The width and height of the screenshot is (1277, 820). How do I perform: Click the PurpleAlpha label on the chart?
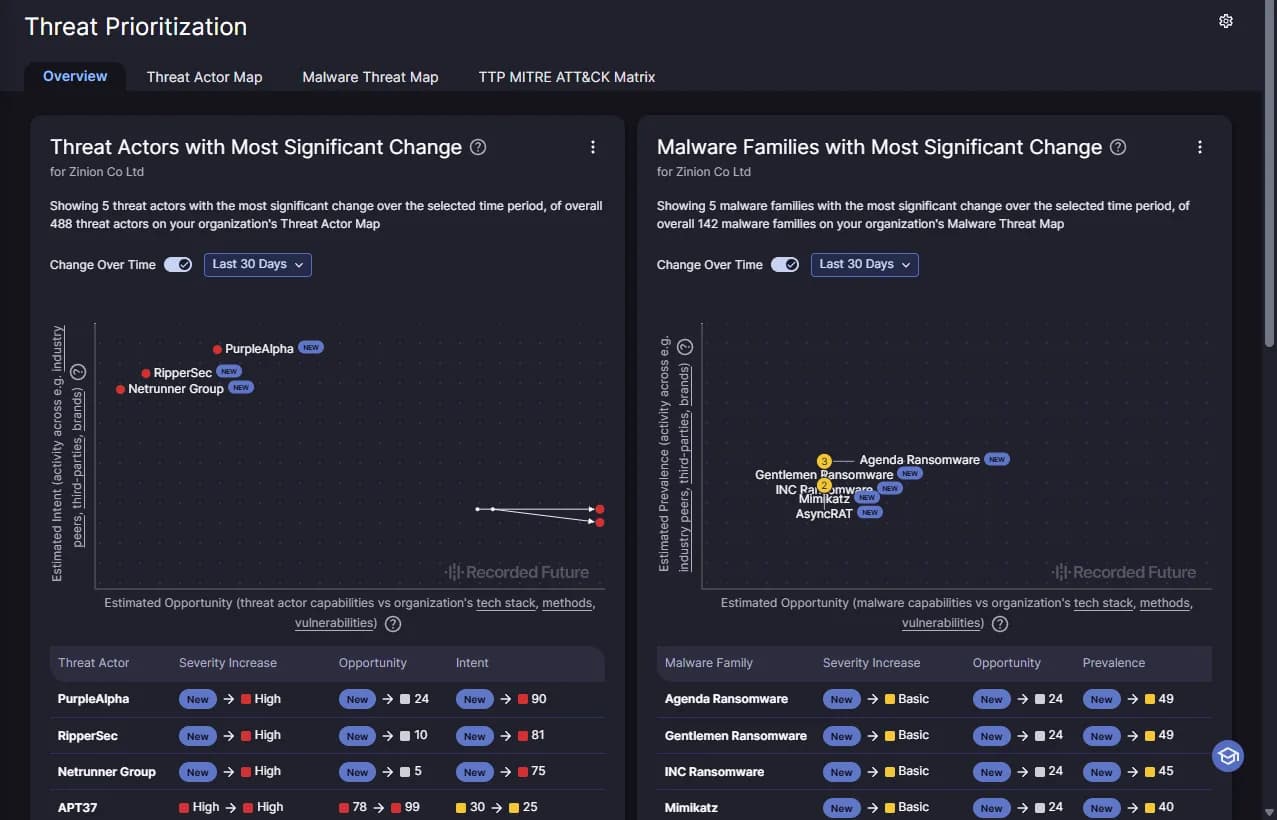tap(259, 349)
